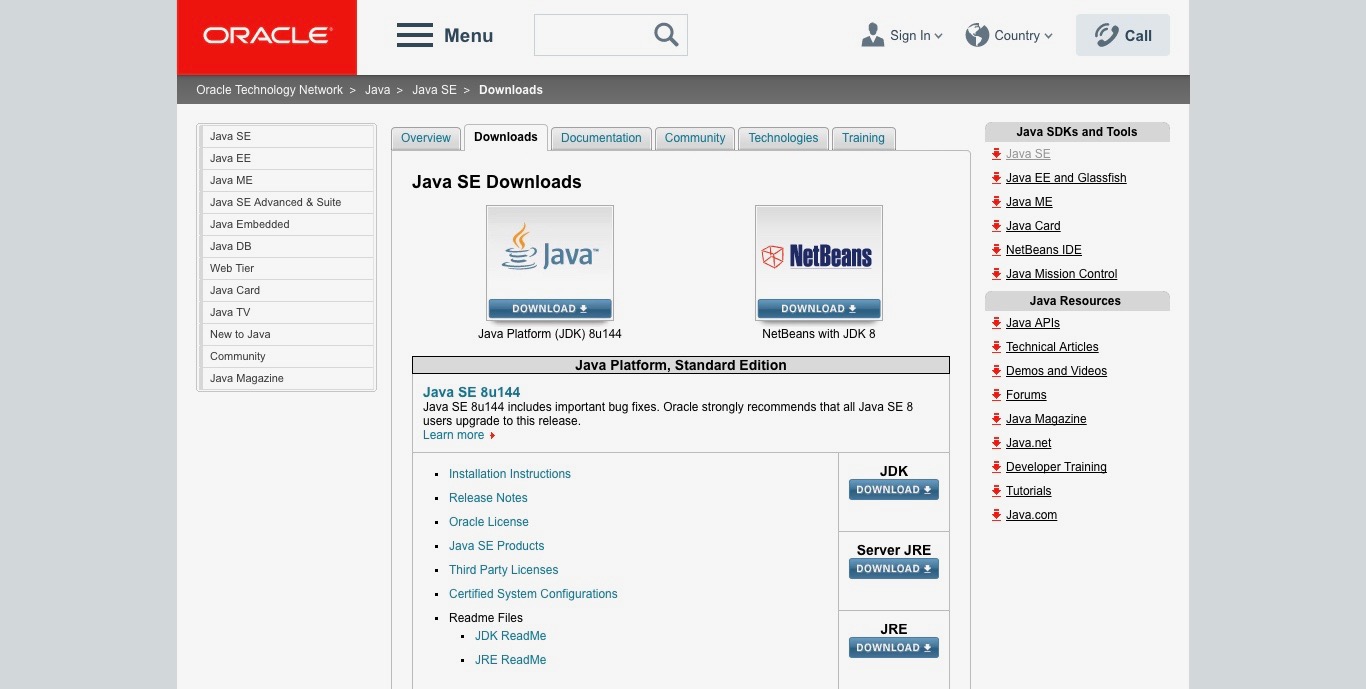Image resolution: width=1366 pixels, height=689 pixels.
Task: Open the Technologies tab
Action: (783, 138)
